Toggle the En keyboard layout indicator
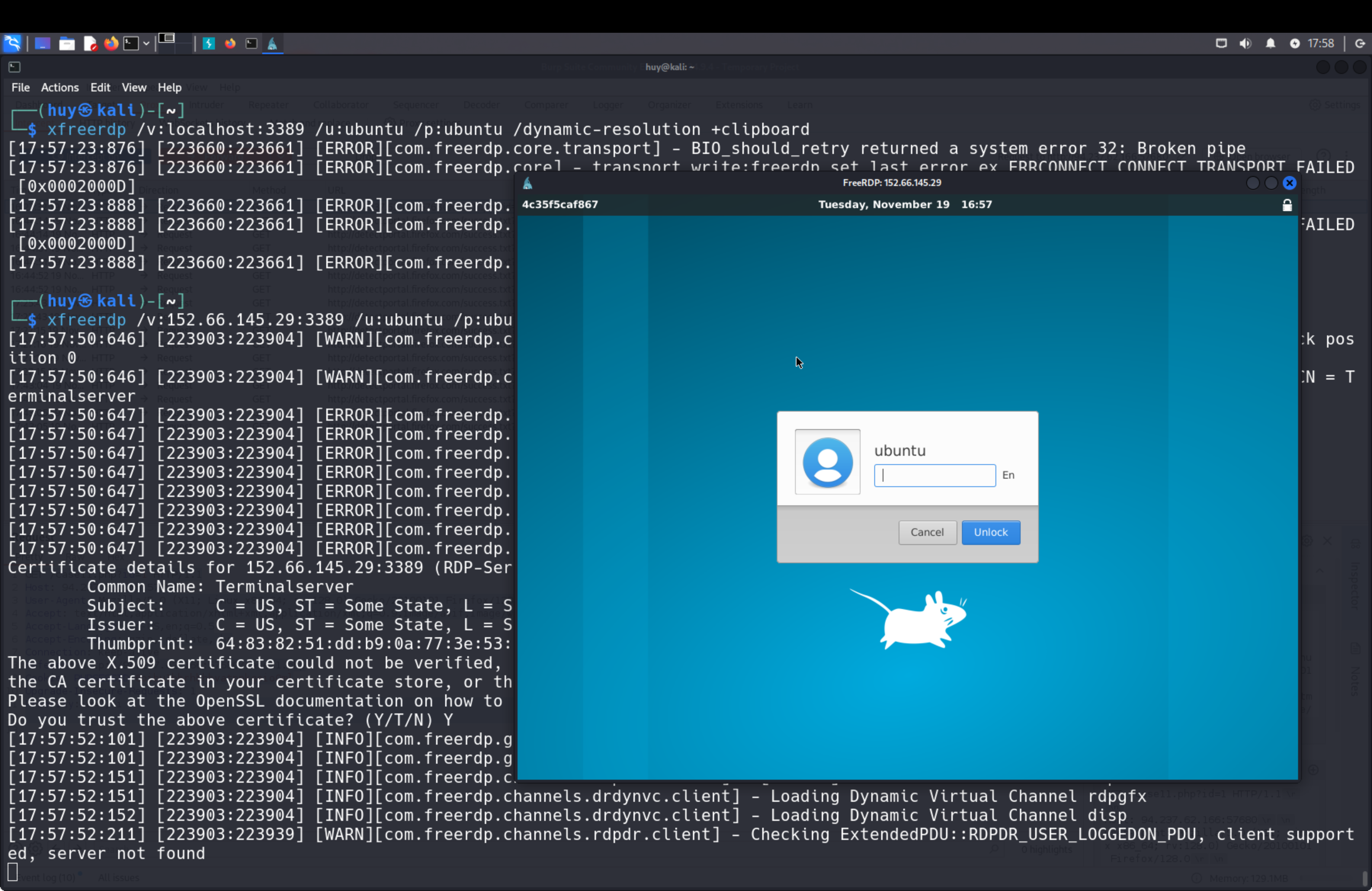 click(x=1008, y=476)
